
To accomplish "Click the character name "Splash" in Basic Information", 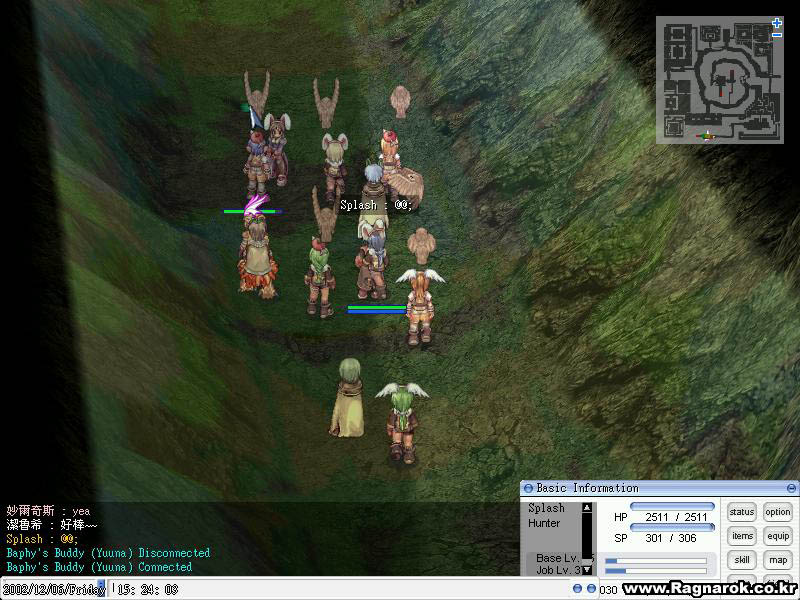I will pos(546,508).
